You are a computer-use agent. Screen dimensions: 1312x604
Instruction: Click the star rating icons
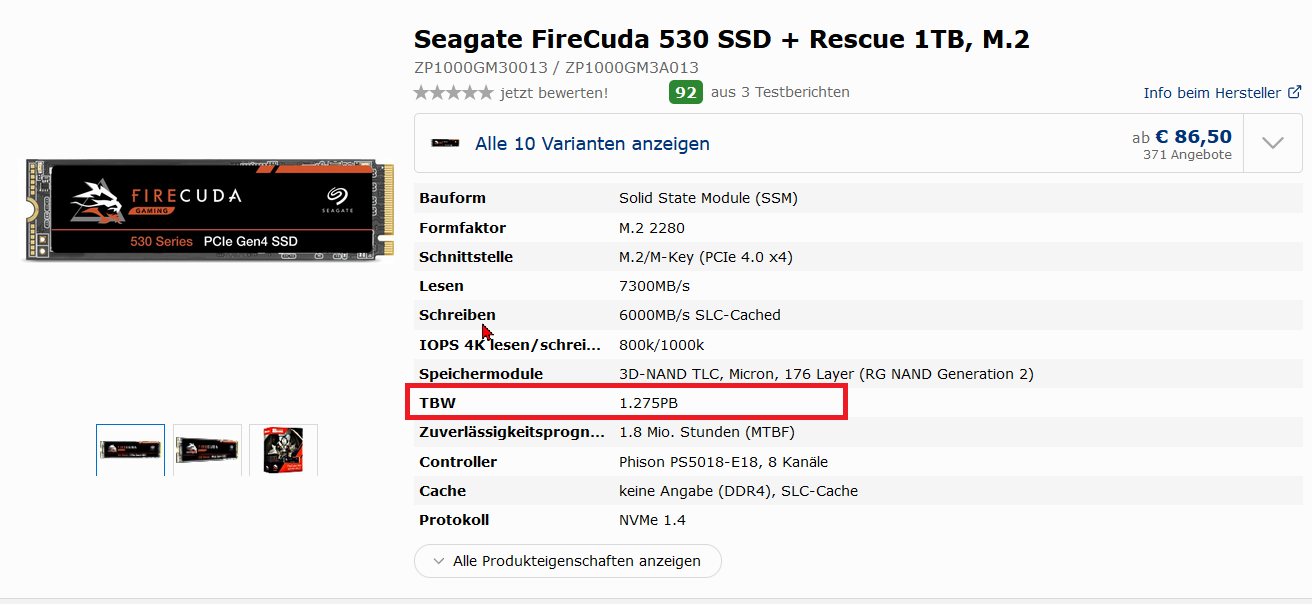coord(453,93)
